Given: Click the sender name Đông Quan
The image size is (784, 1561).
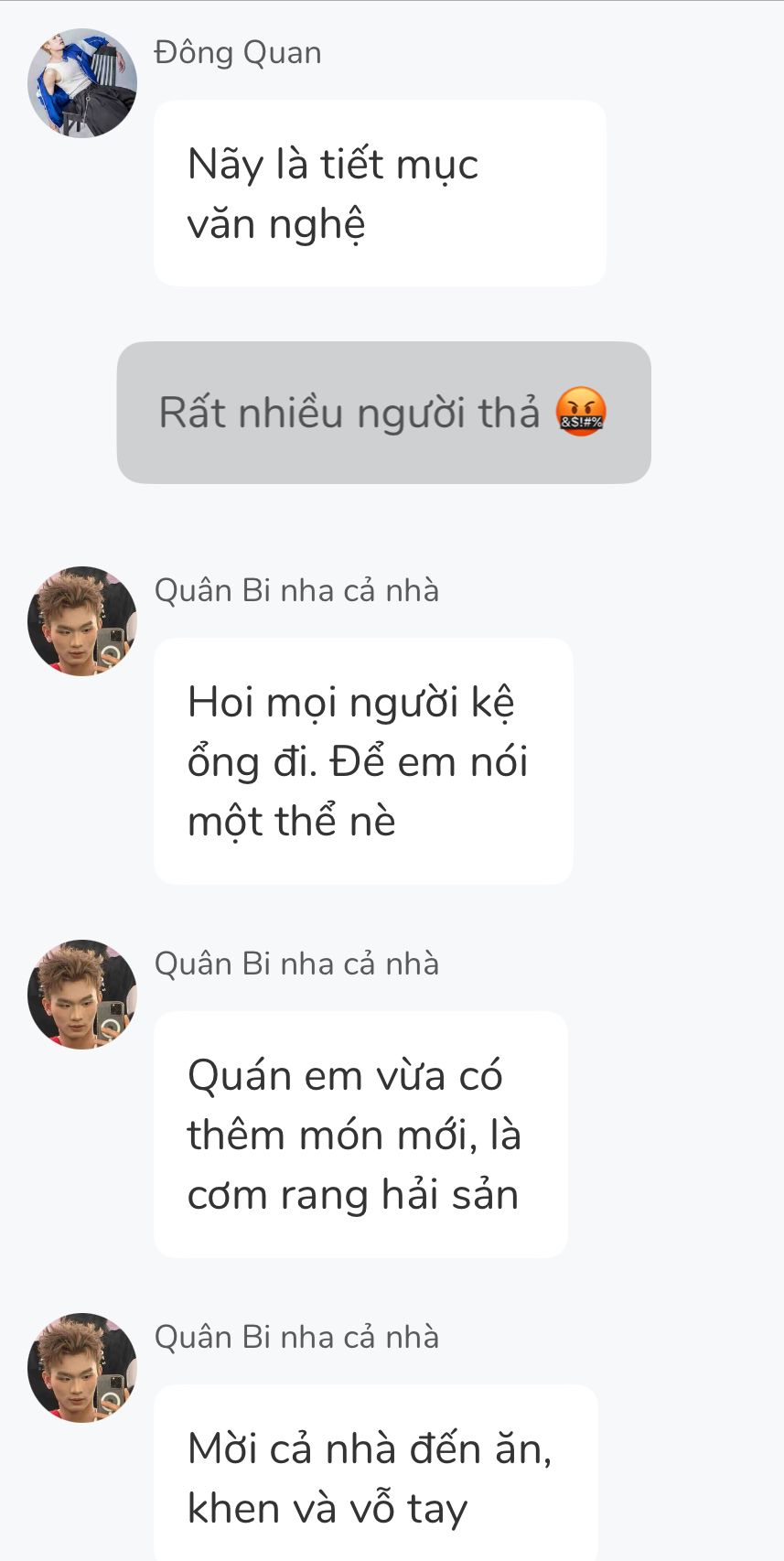Looking at the screenshot, I should (x=238, y=53).
